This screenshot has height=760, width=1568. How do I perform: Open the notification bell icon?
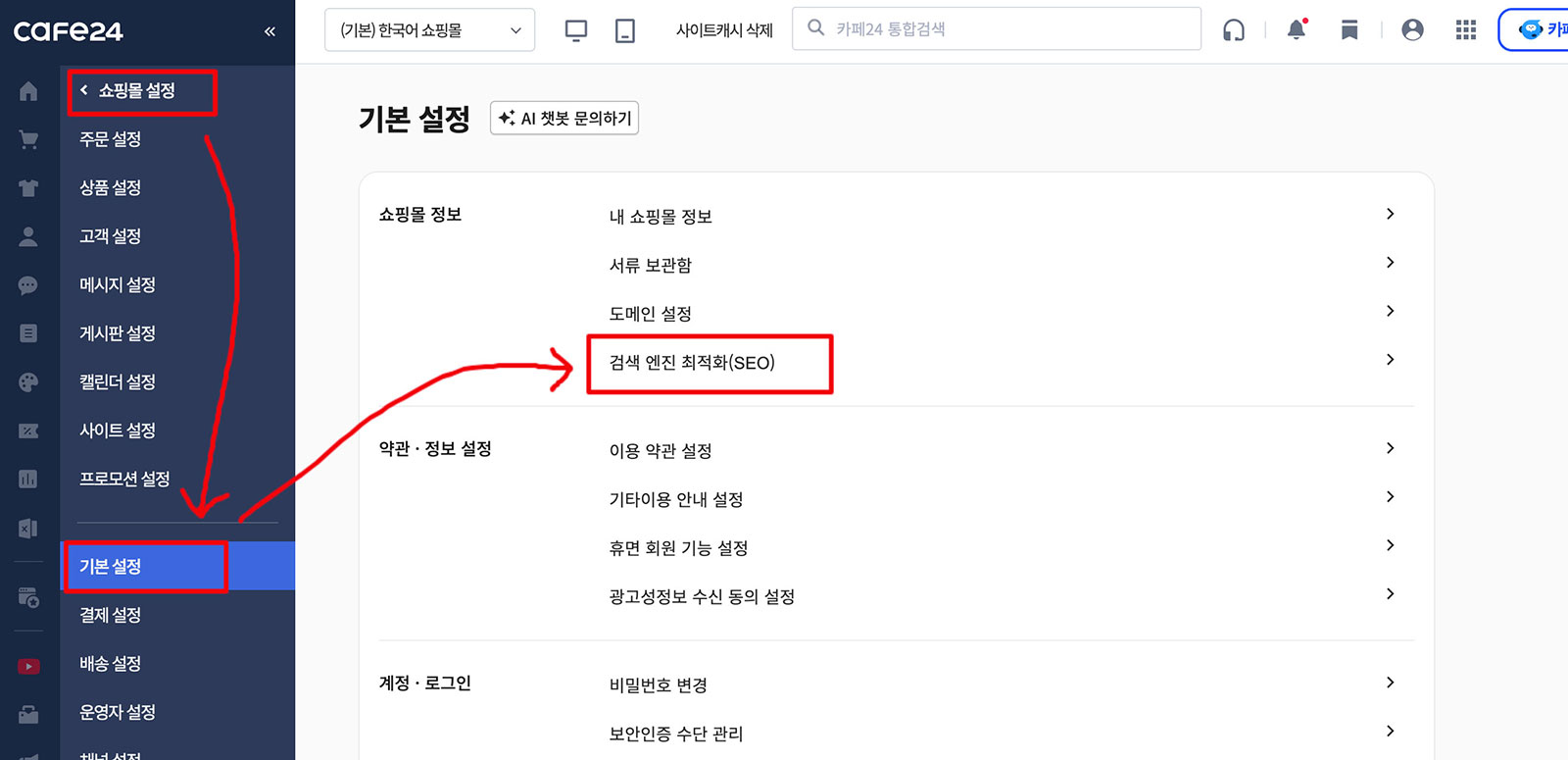click(x=1297, y=29)
